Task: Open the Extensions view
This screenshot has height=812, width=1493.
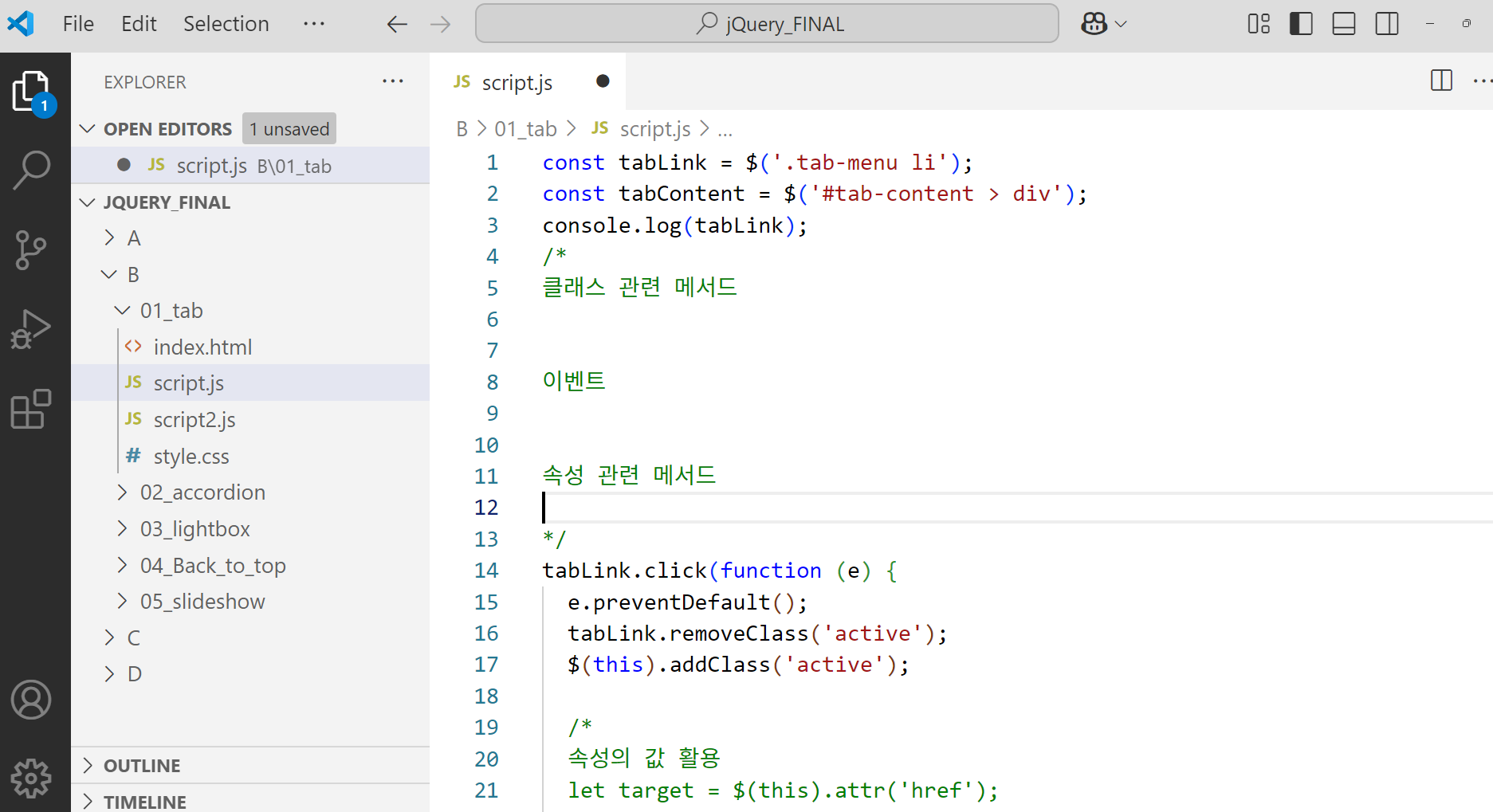Action: (32, 409)
